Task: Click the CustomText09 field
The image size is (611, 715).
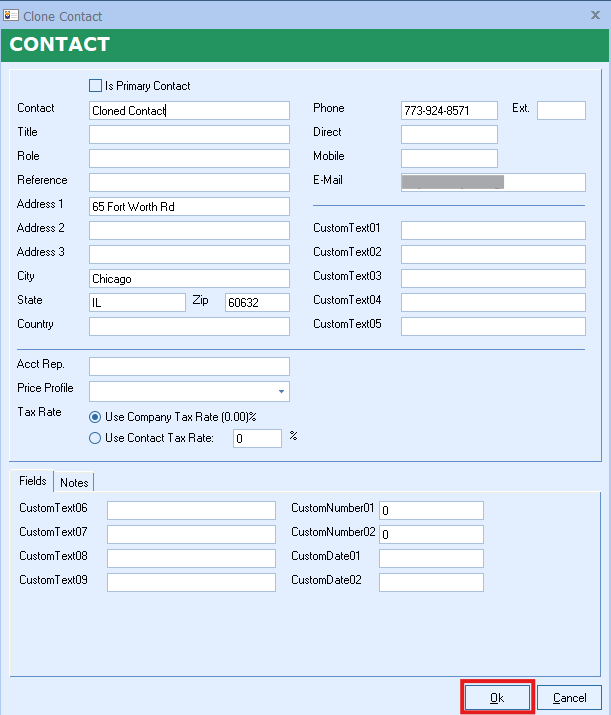Action: (x=192, y=582)
